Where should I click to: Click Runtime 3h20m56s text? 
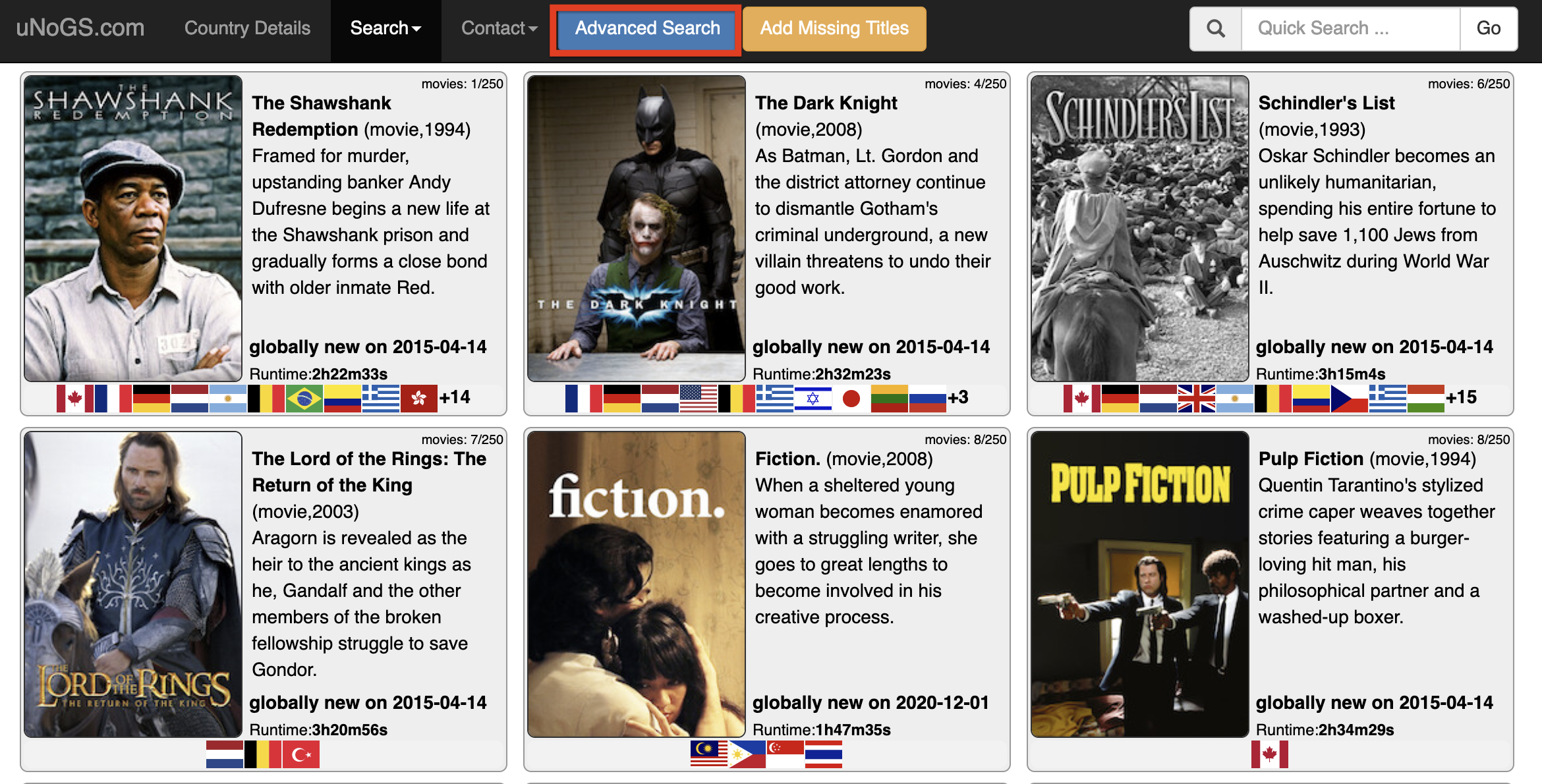point(318,730)
